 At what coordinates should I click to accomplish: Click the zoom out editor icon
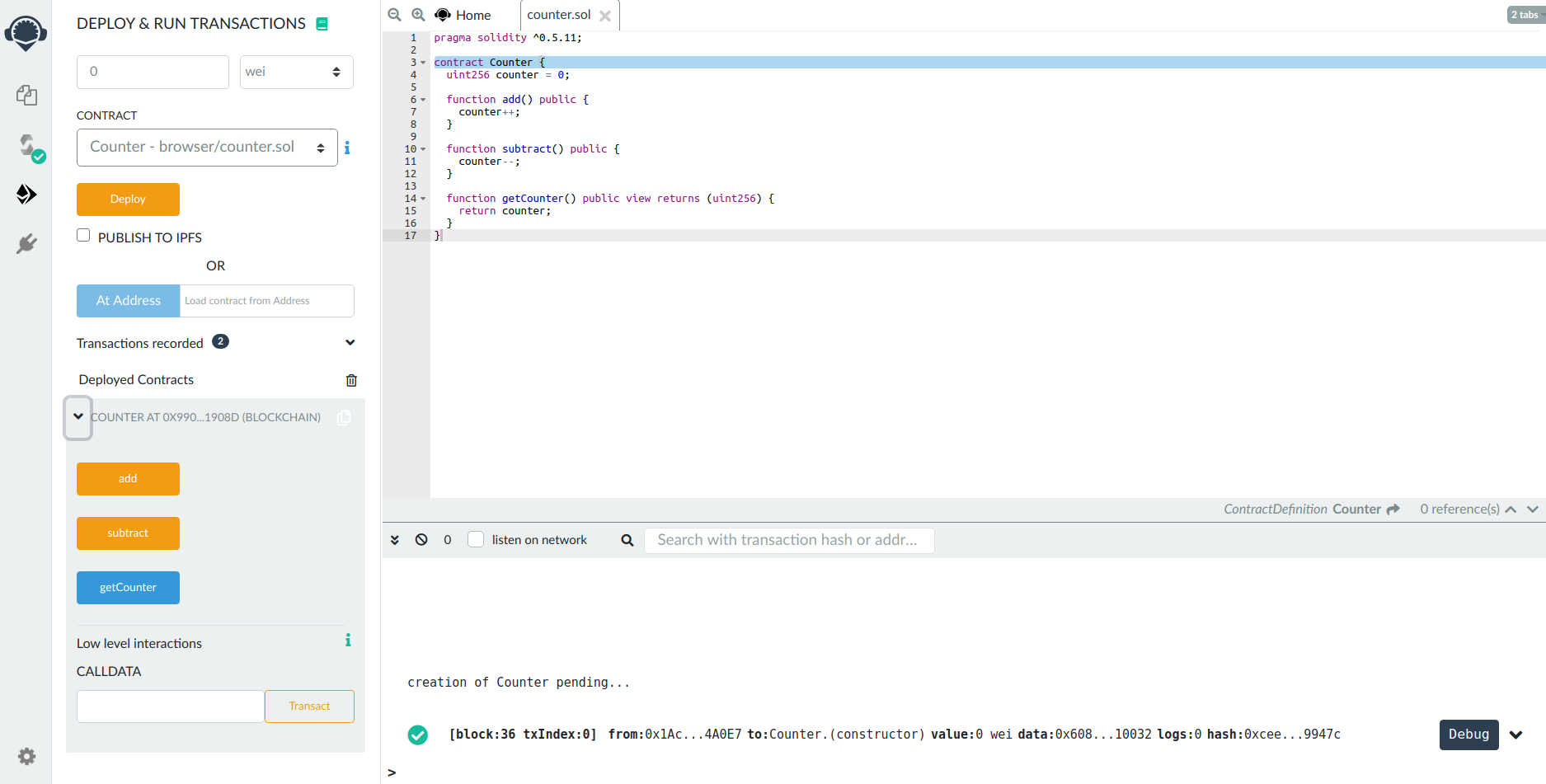(395, 15)
